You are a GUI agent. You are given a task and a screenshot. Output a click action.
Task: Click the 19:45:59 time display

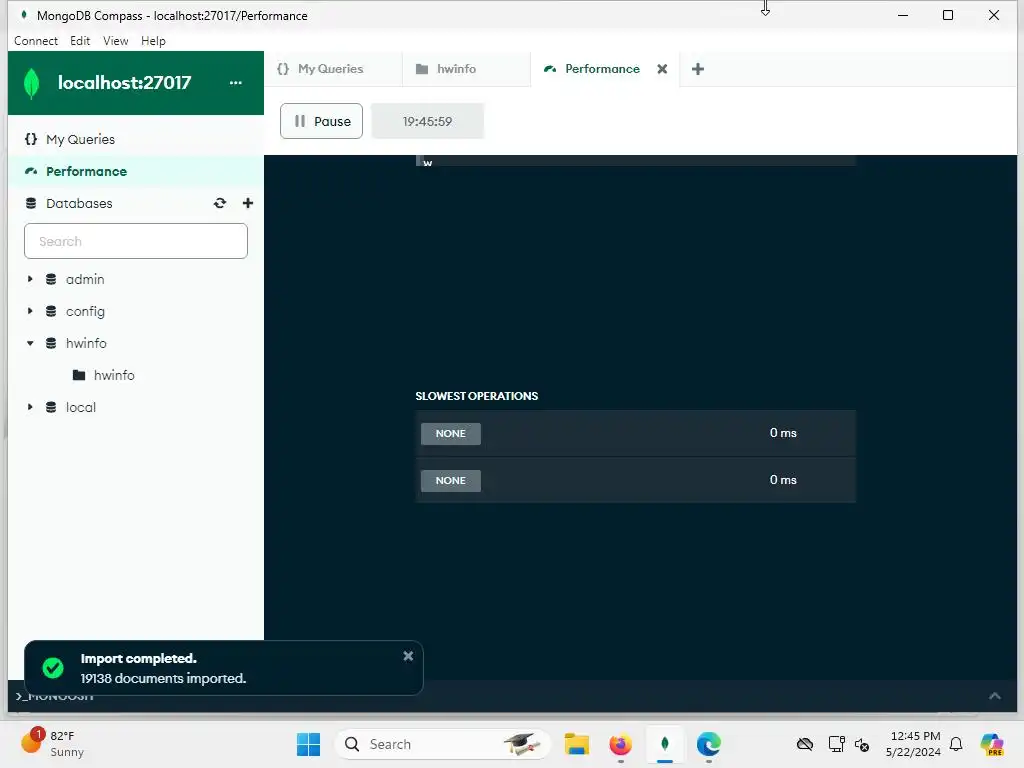coord(427,121)
